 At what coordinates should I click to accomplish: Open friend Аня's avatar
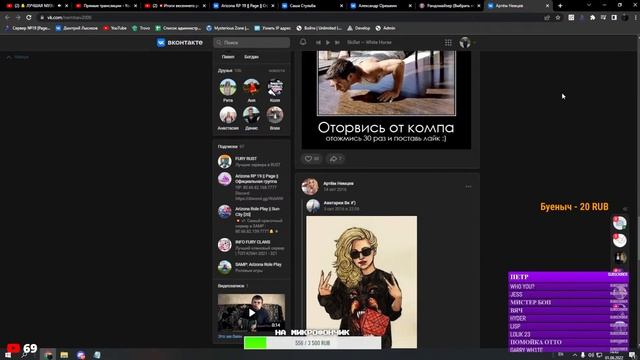(251, 87)
